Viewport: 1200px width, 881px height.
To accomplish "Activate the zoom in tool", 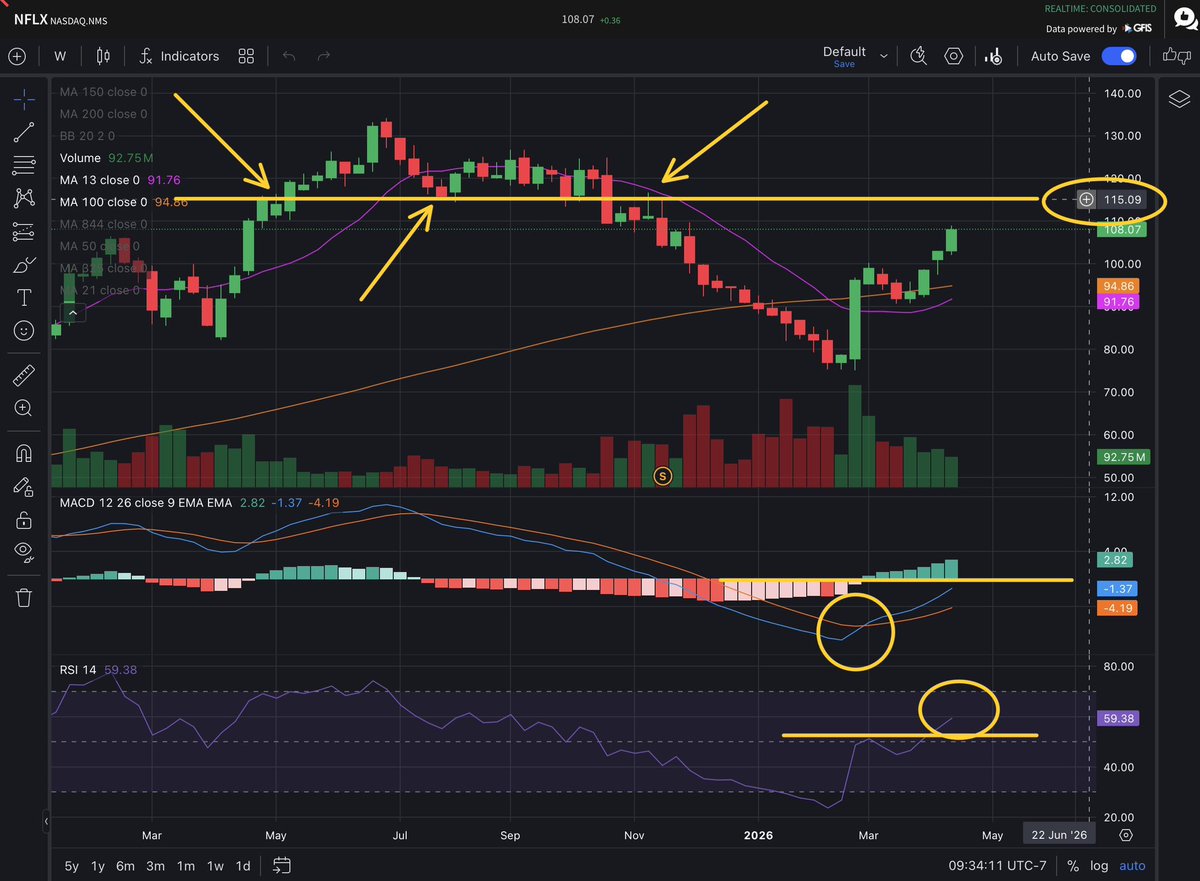I will (25, 408).
